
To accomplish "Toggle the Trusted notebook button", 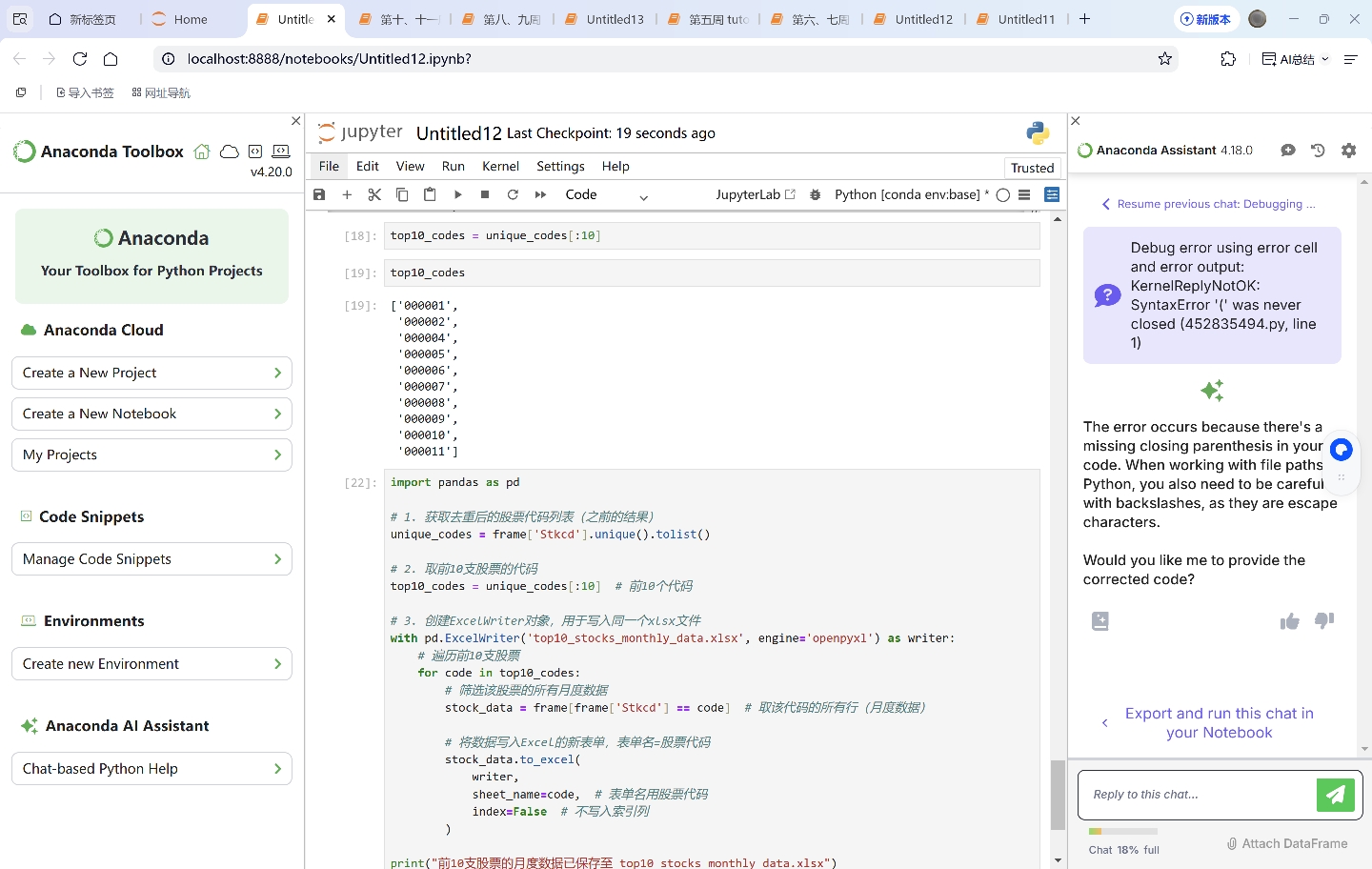I will click(x=1032, y=168).
